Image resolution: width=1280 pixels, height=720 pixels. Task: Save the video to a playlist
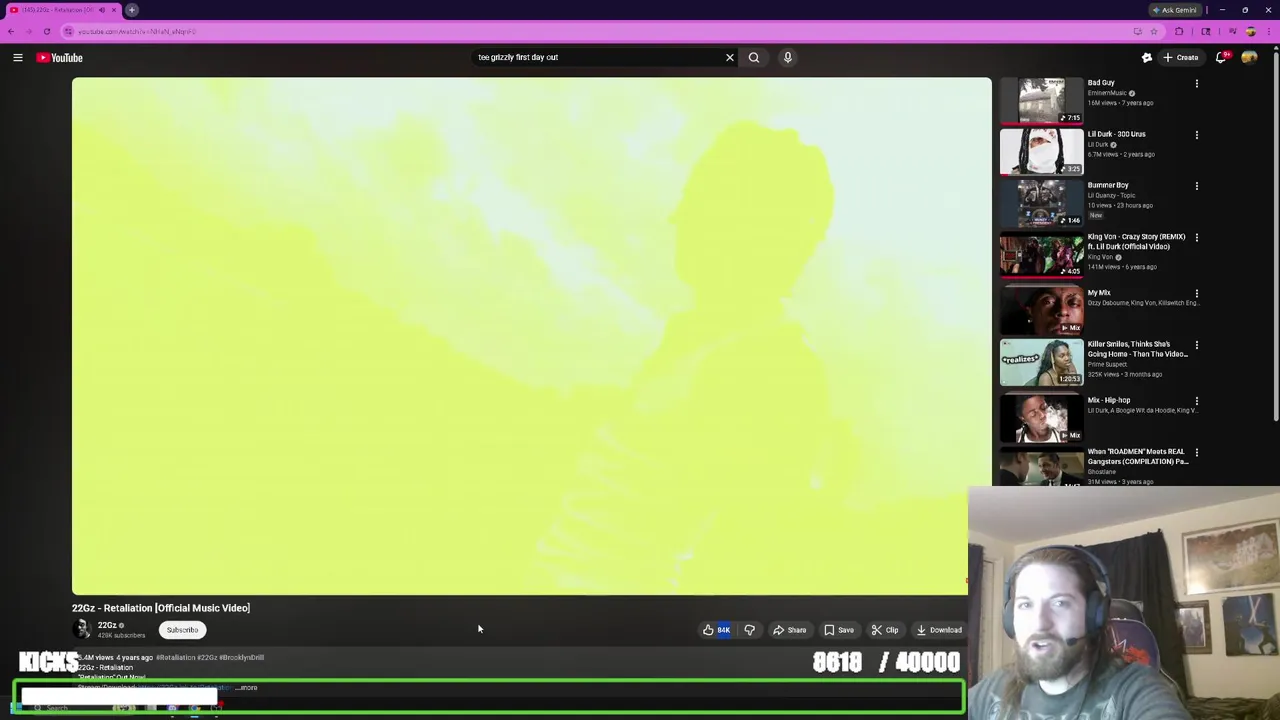(x=839, y=630)
